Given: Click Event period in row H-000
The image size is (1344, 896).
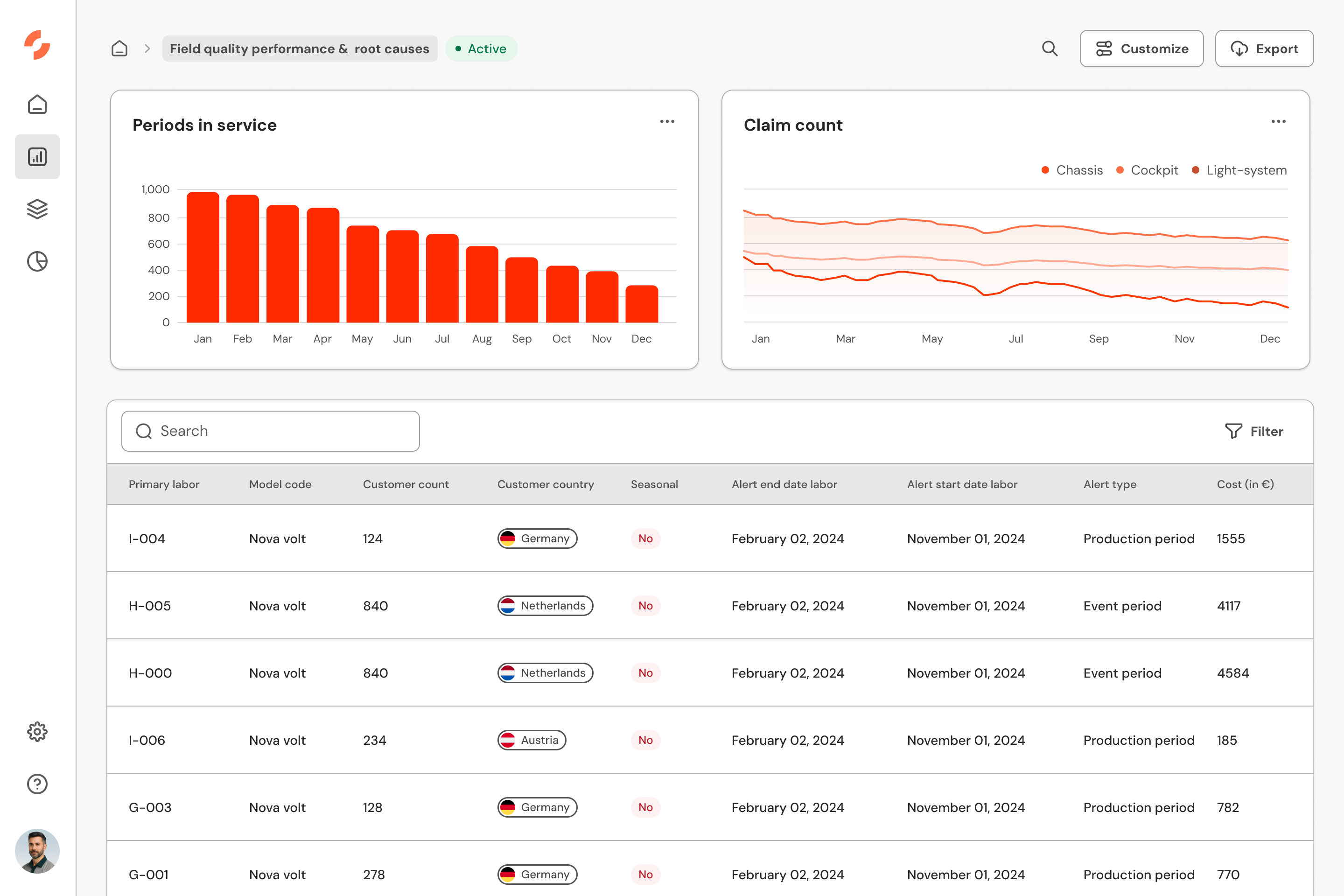Looking at the screenshot, I should [1122, 672].
